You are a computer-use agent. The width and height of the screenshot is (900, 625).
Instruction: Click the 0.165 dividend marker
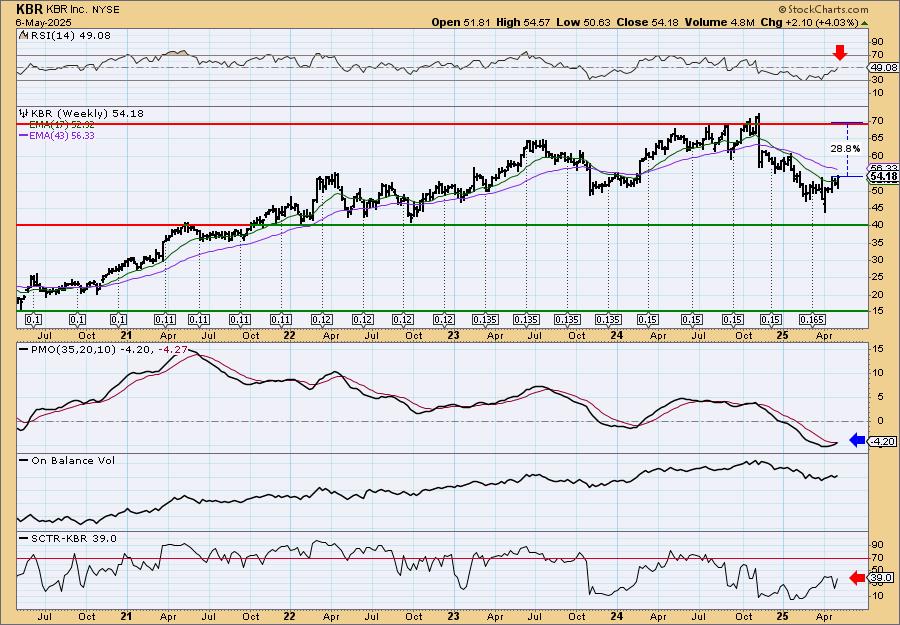813,320
